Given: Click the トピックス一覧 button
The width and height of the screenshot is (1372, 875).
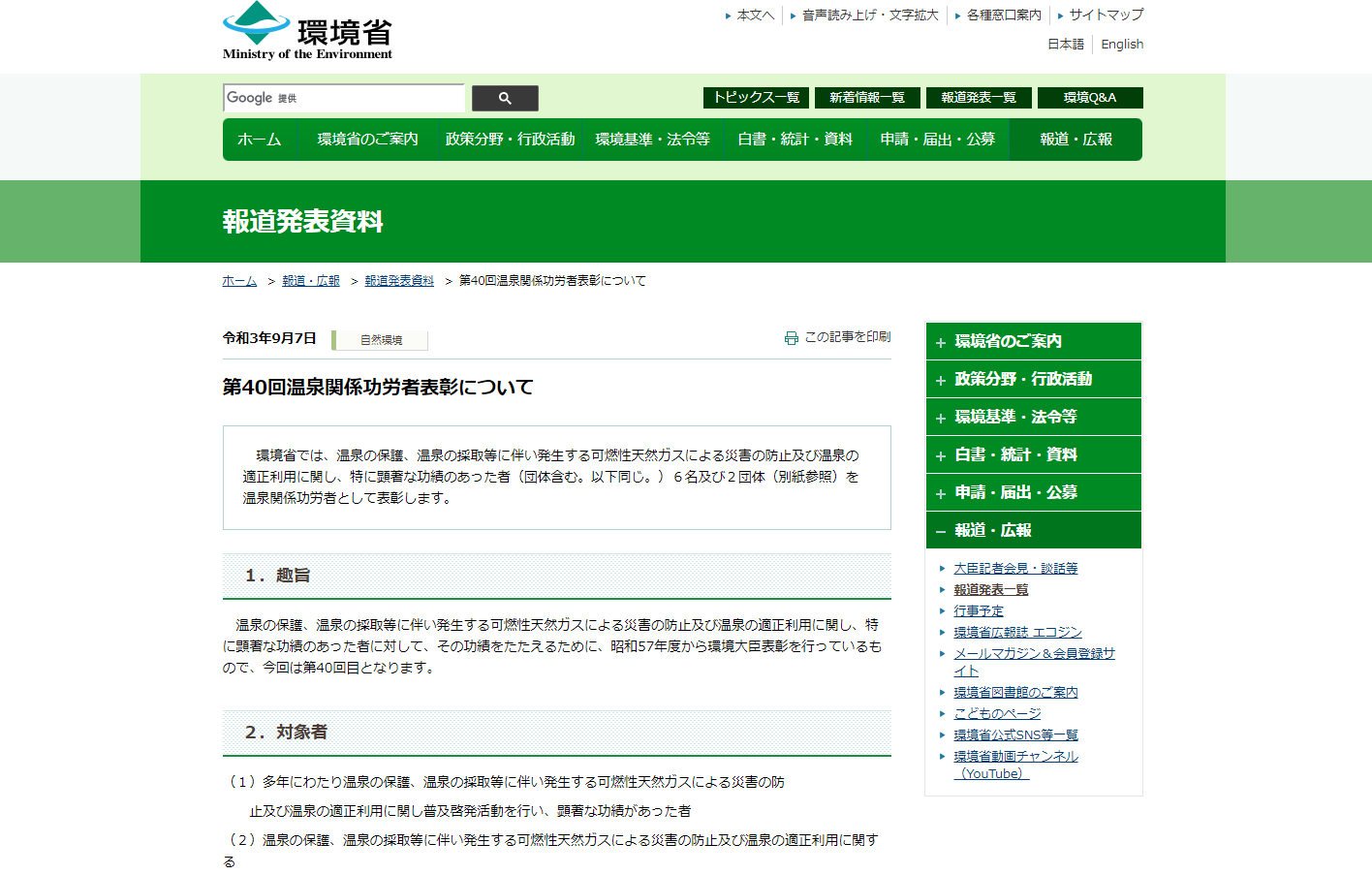Looking at the screenshot, I should coord(756,98).
